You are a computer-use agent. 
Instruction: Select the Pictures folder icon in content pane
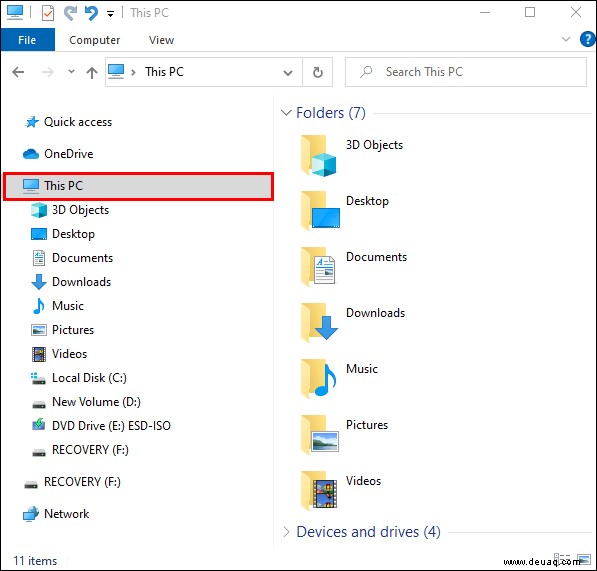(319, 435)
